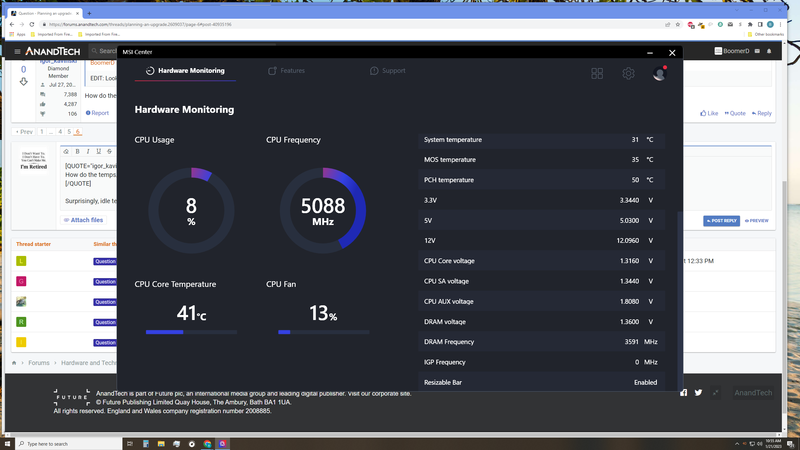The height and width of the screenshot is (450, 800).
Task: Bookmark this page with star icon
Action: [678, 24]
